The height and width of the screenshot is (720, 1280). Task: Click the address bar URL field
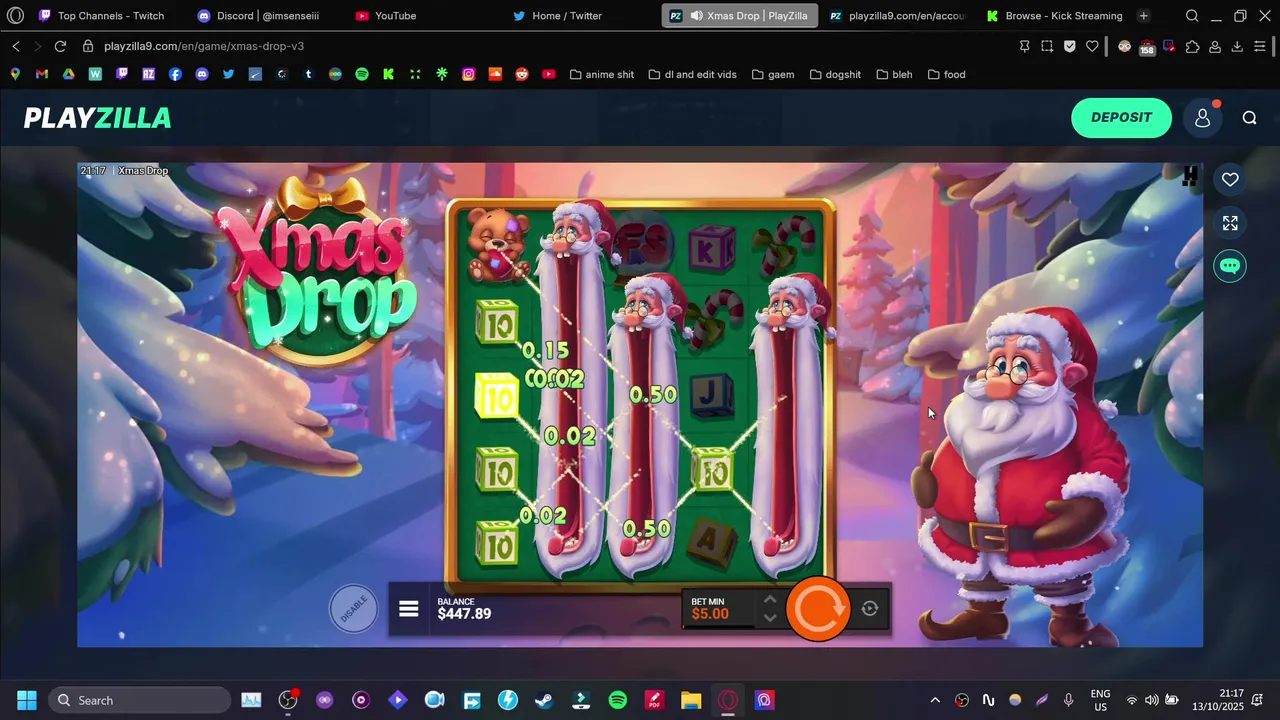pyautogui.click(x=540, y=46)
